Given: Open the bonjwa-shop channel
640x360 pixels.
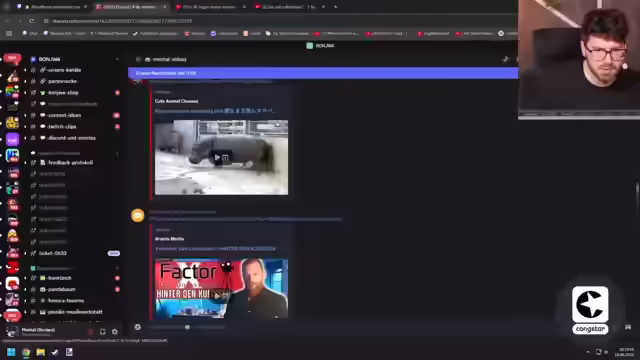Looking at the screenshot, I should click(x=63, y=93).
